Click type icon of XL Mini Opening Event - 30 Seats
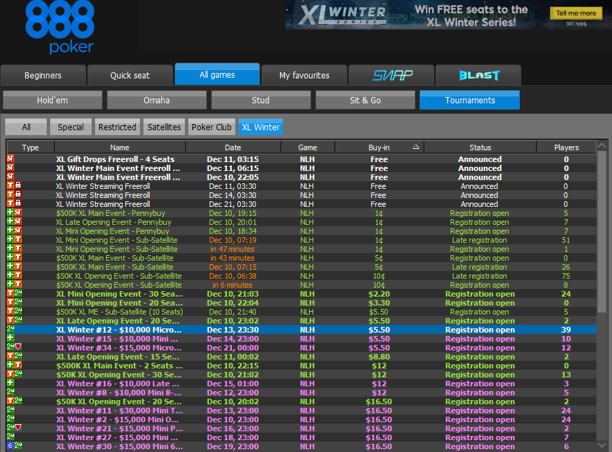 [14, 294]
